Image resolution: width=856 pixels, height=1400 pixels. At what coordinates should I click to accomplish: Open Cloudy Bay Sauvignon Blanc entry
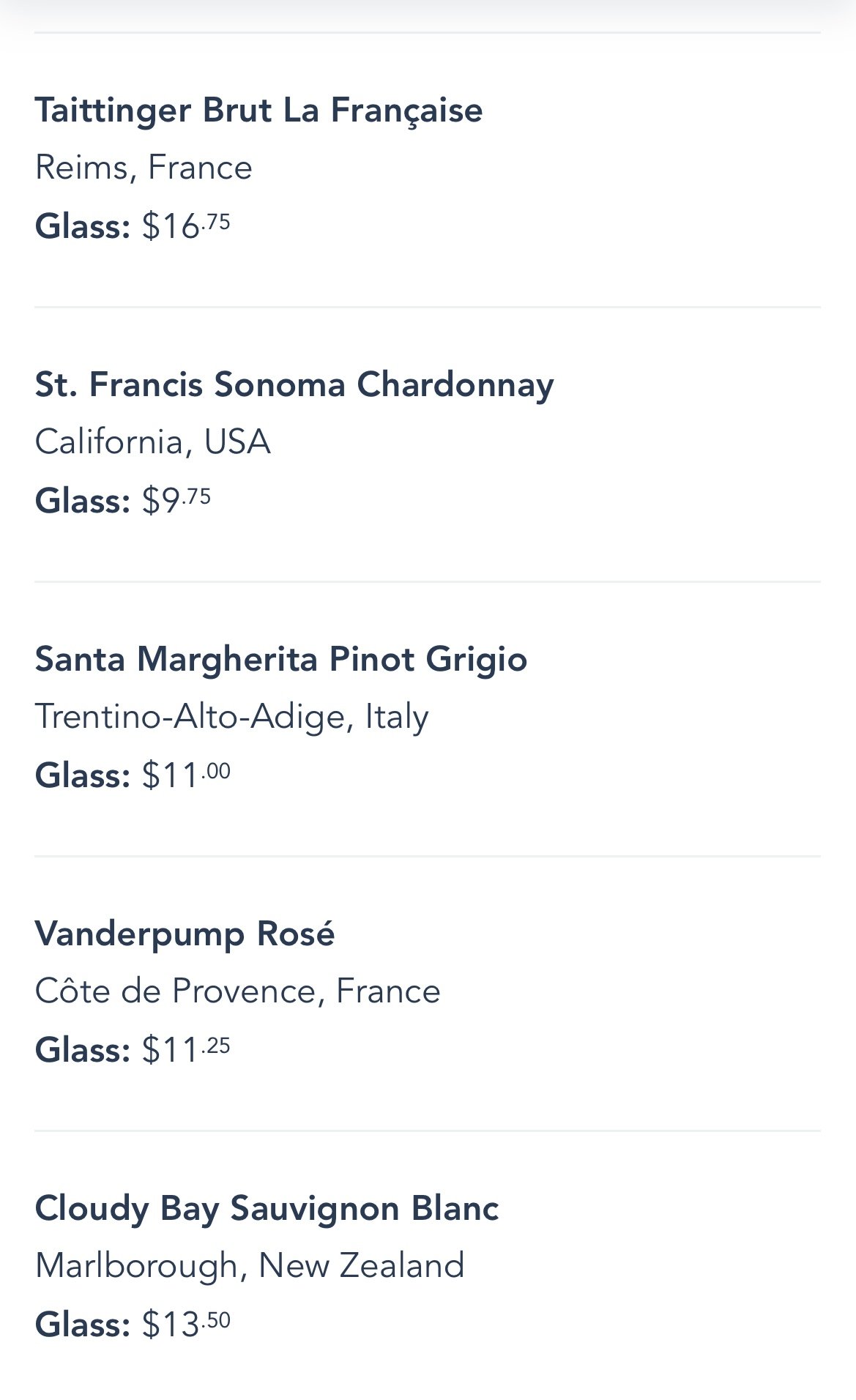point(267,1208)
